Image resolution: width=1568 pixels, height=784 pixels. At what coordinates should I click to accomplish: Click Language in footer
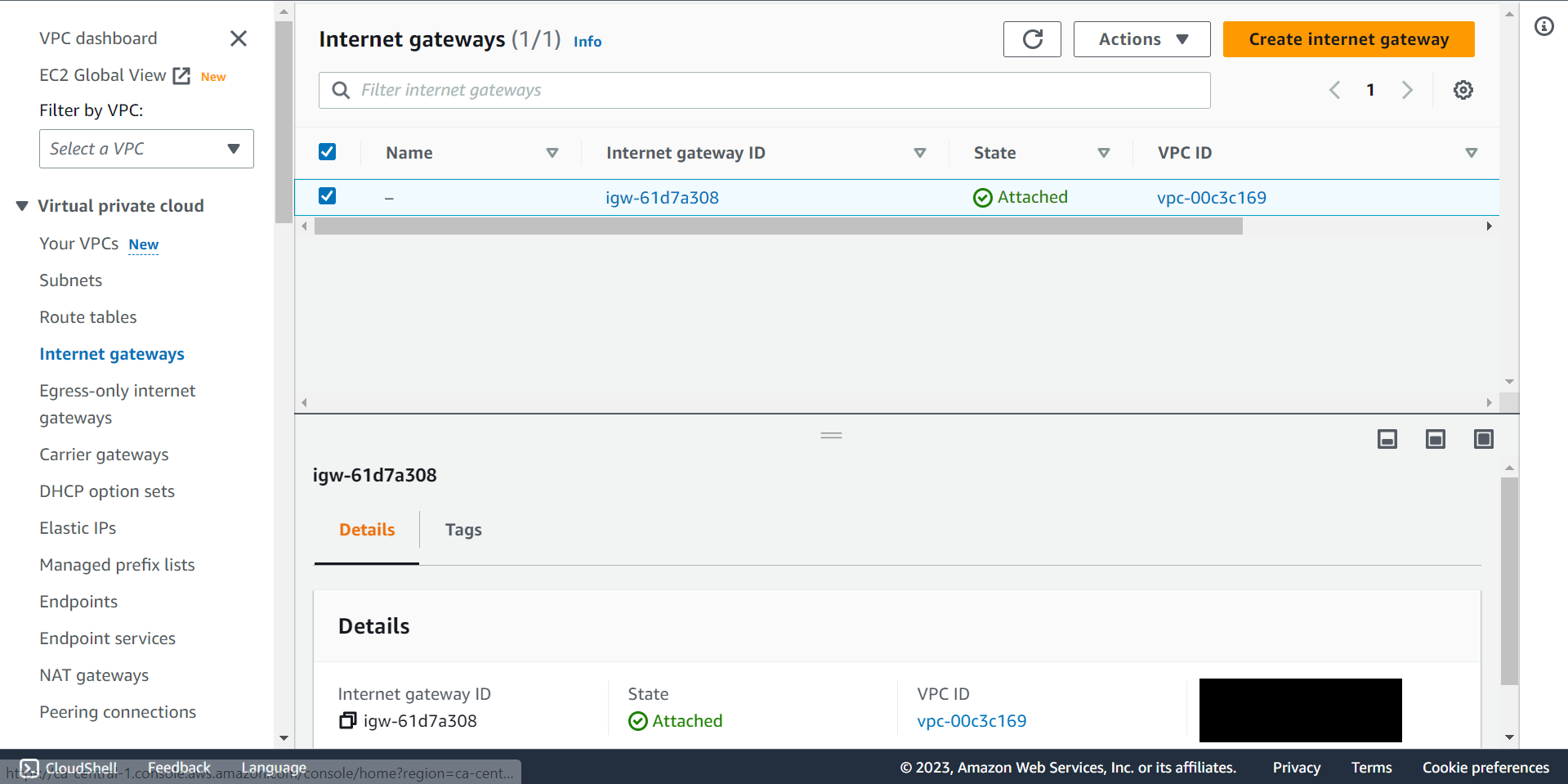coord(274,768)
